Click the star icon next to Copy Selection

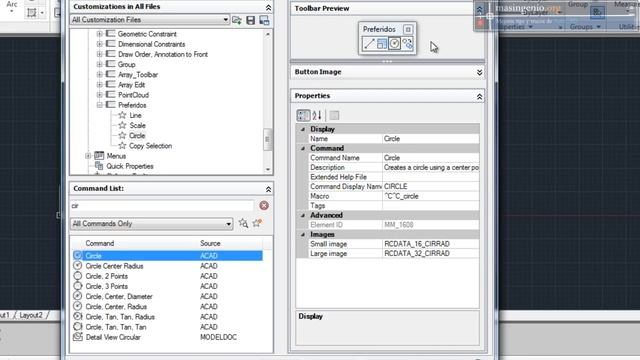tap(122, 146)
